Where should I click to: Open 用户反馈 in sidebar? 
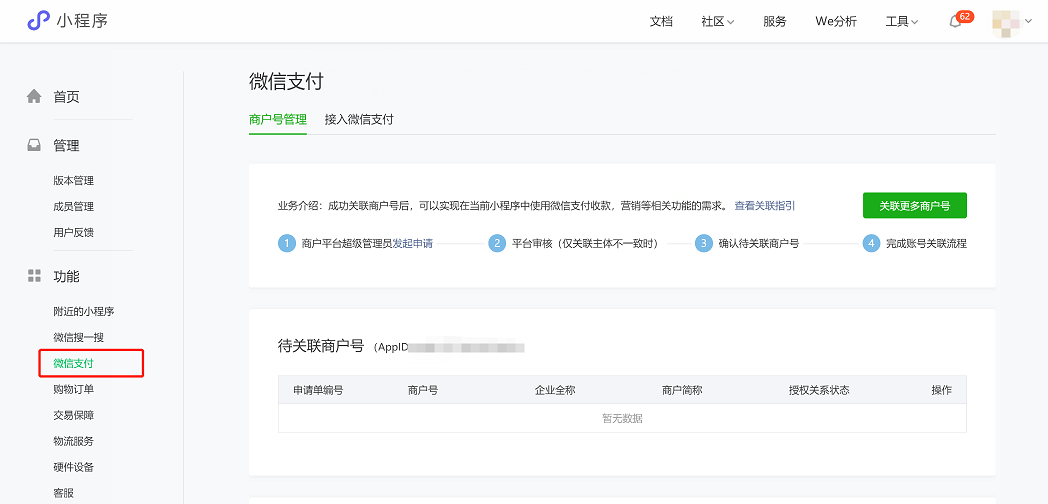74,232
